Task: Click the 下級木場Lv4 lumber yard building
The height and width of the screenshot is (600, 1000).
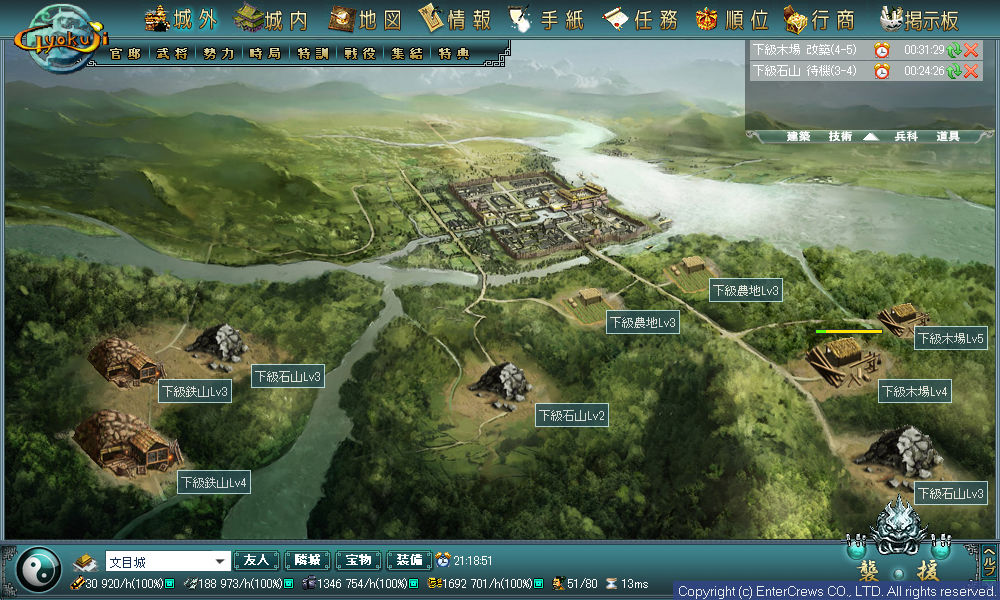Action: [843, 362]
